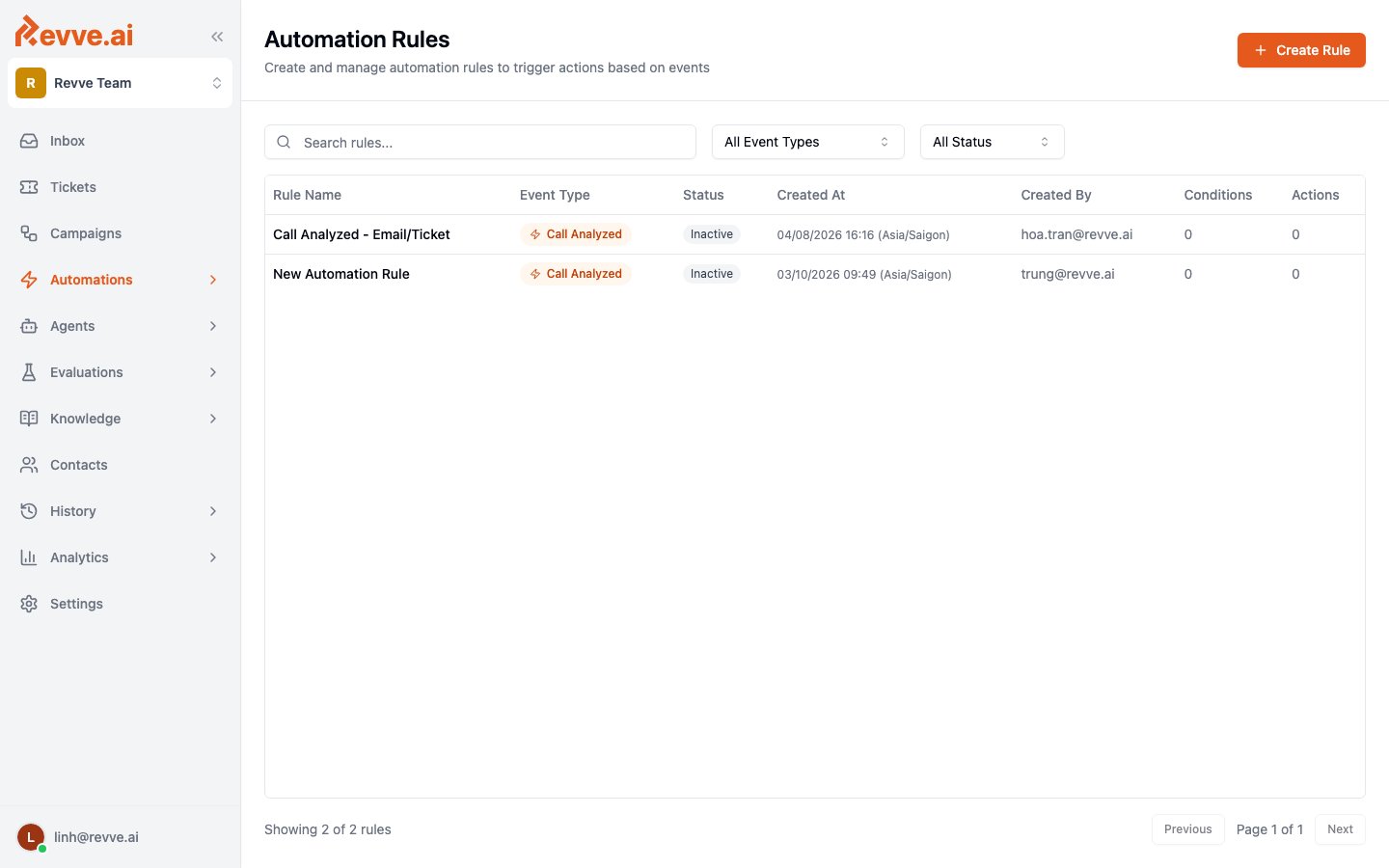Click user avatar for linh@revve.ai

(31, 837)
